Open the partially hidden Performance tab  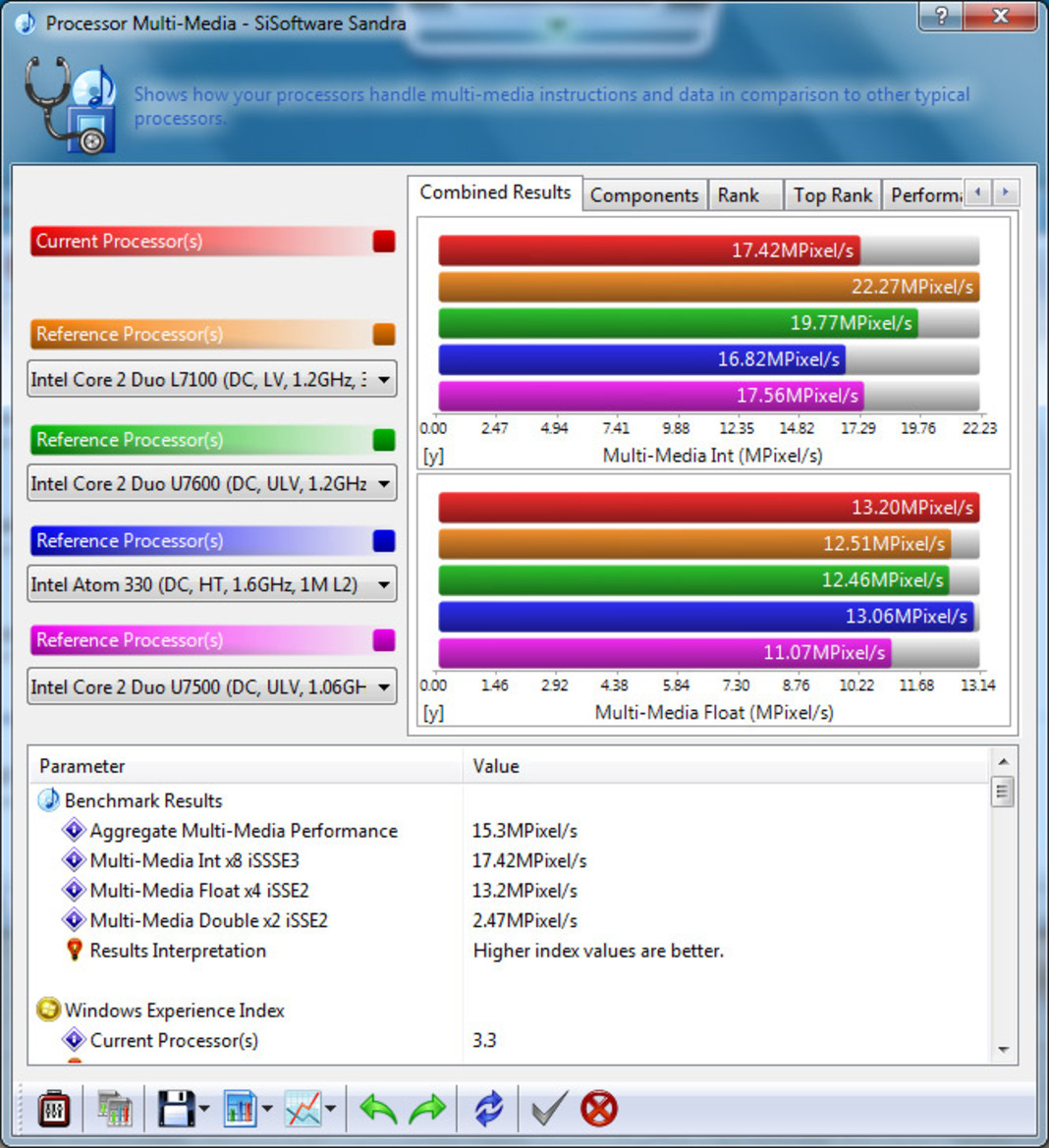tap(923, 195)
